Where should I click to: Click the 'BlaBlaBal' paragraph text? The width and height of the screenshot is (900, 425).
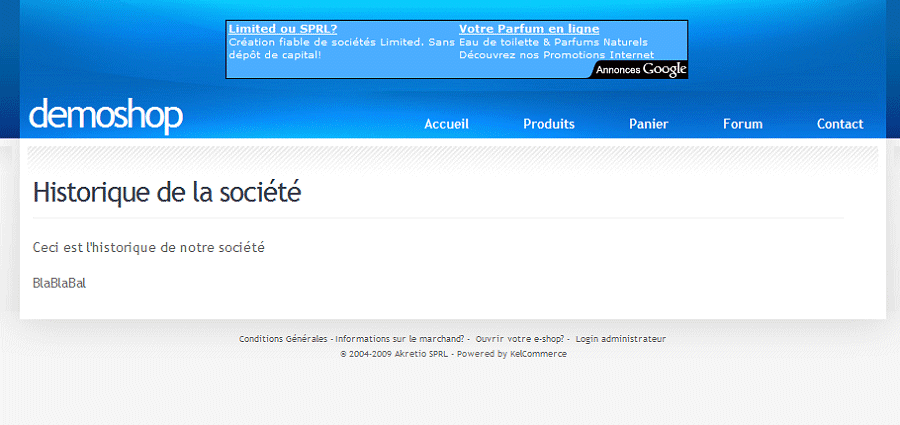59,283
